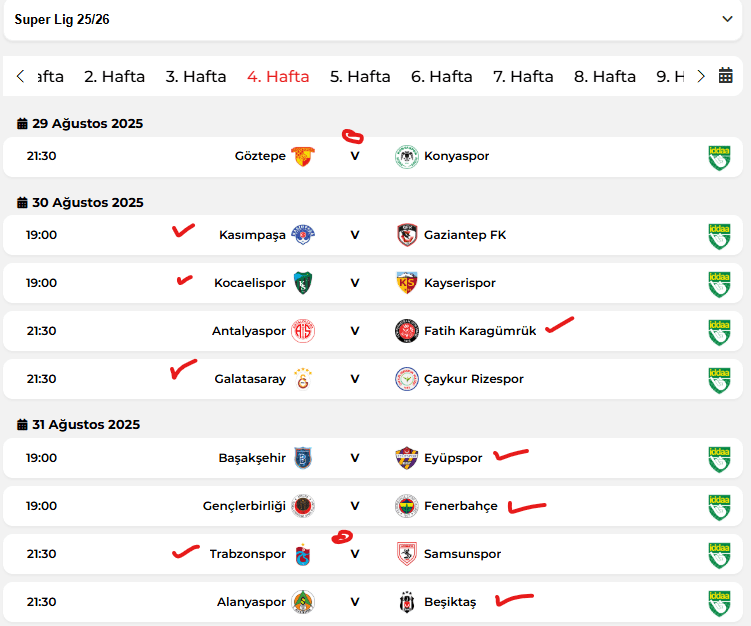Go to next weeks with right chevron
The height and width of the screenshot is (626, 751).
pos(701,76)
